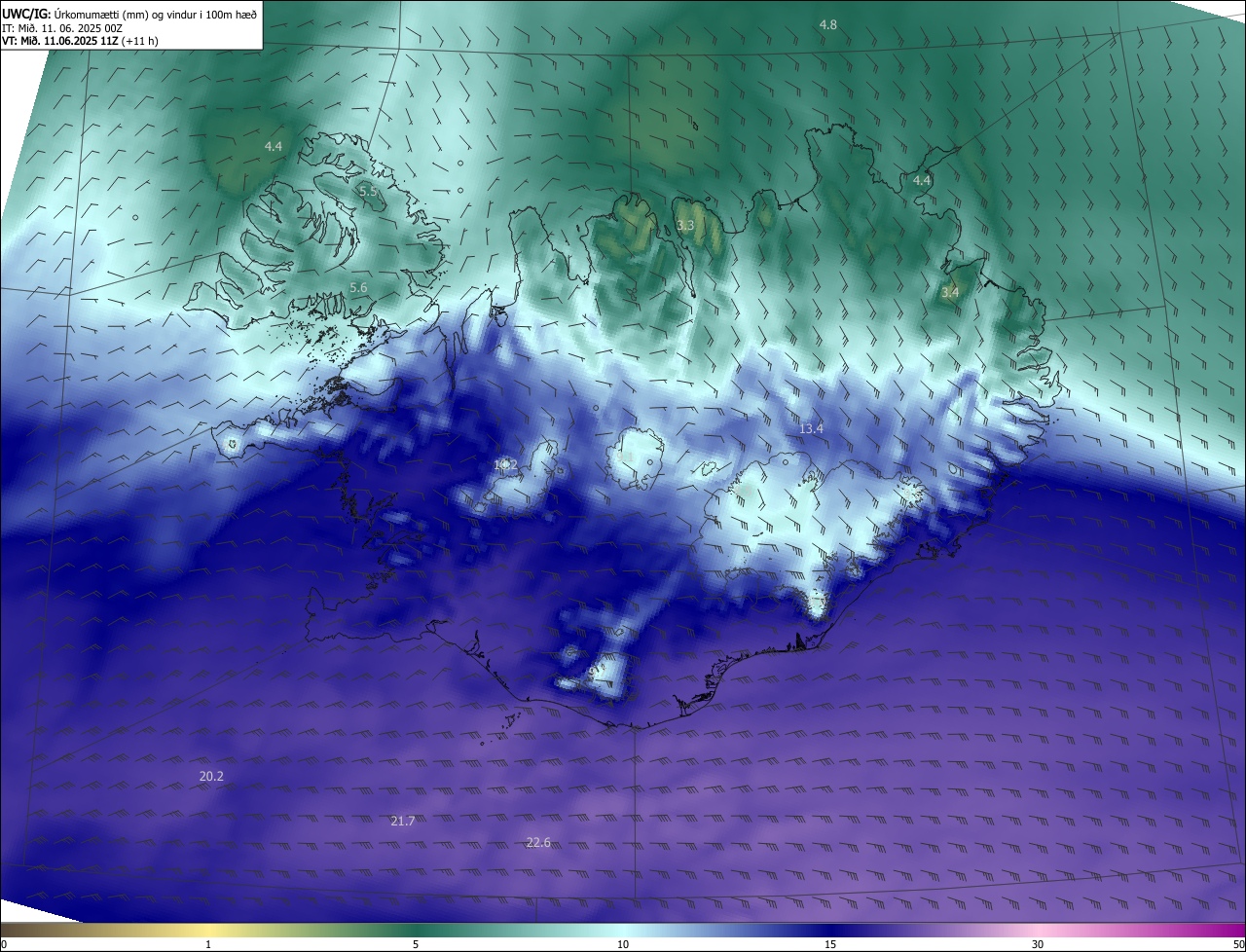Click colorbar tick label 10
The image size is (1246, 952).
point(623,944)
